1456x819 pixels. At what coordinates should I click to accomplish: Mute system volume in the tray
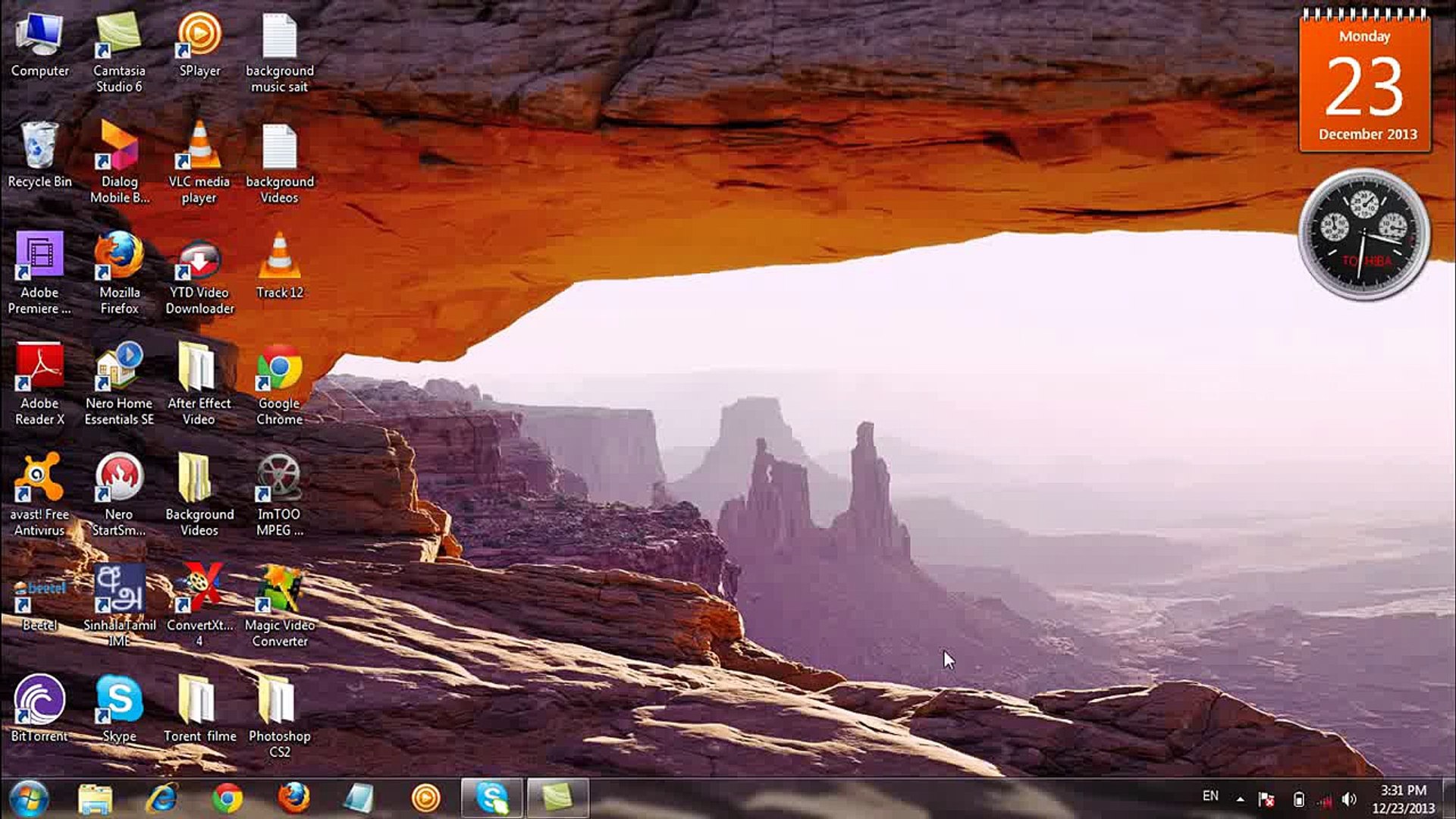click(1349, 797)
